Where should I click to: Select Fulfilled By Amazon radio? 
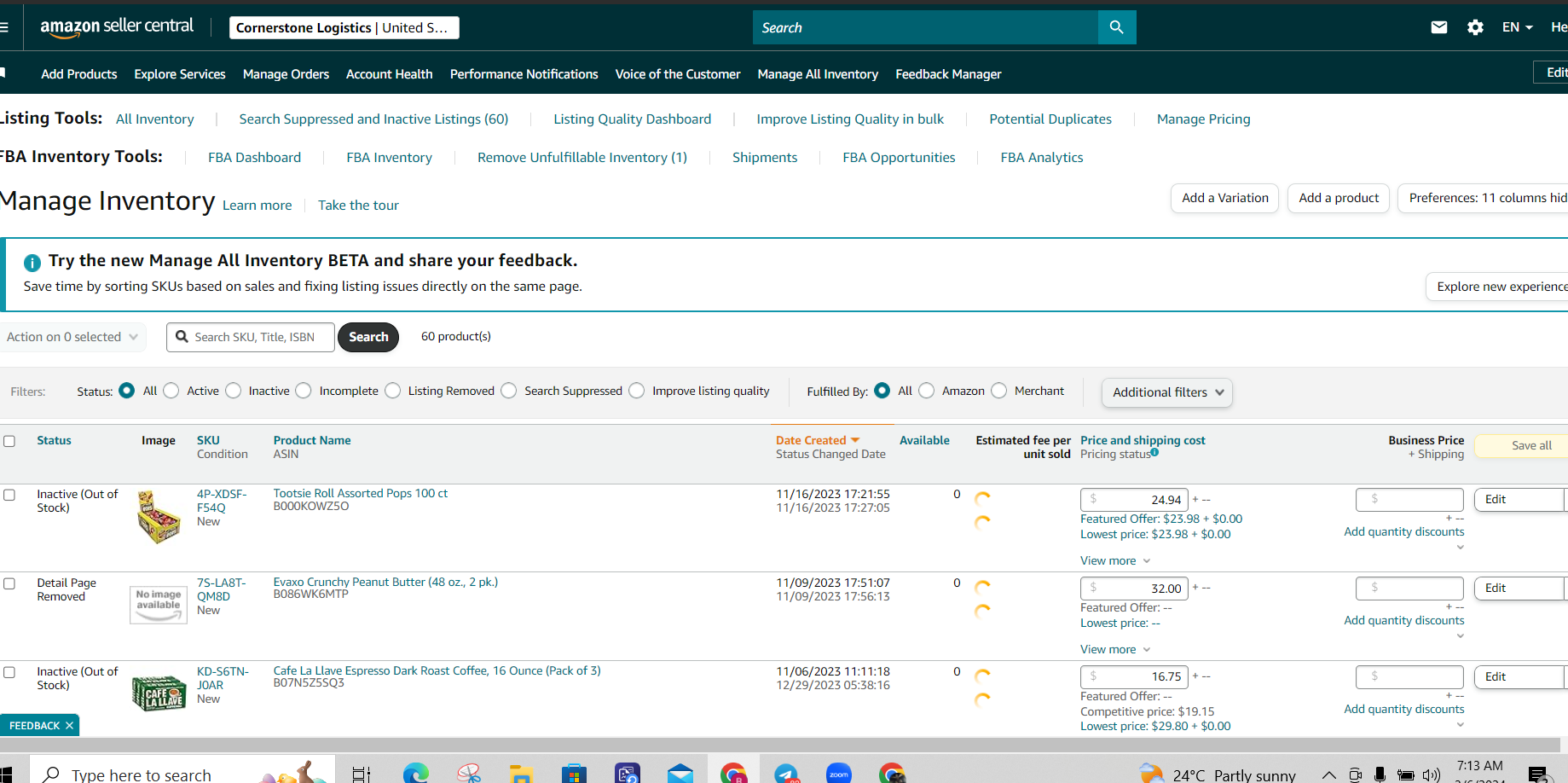(927, 391)
